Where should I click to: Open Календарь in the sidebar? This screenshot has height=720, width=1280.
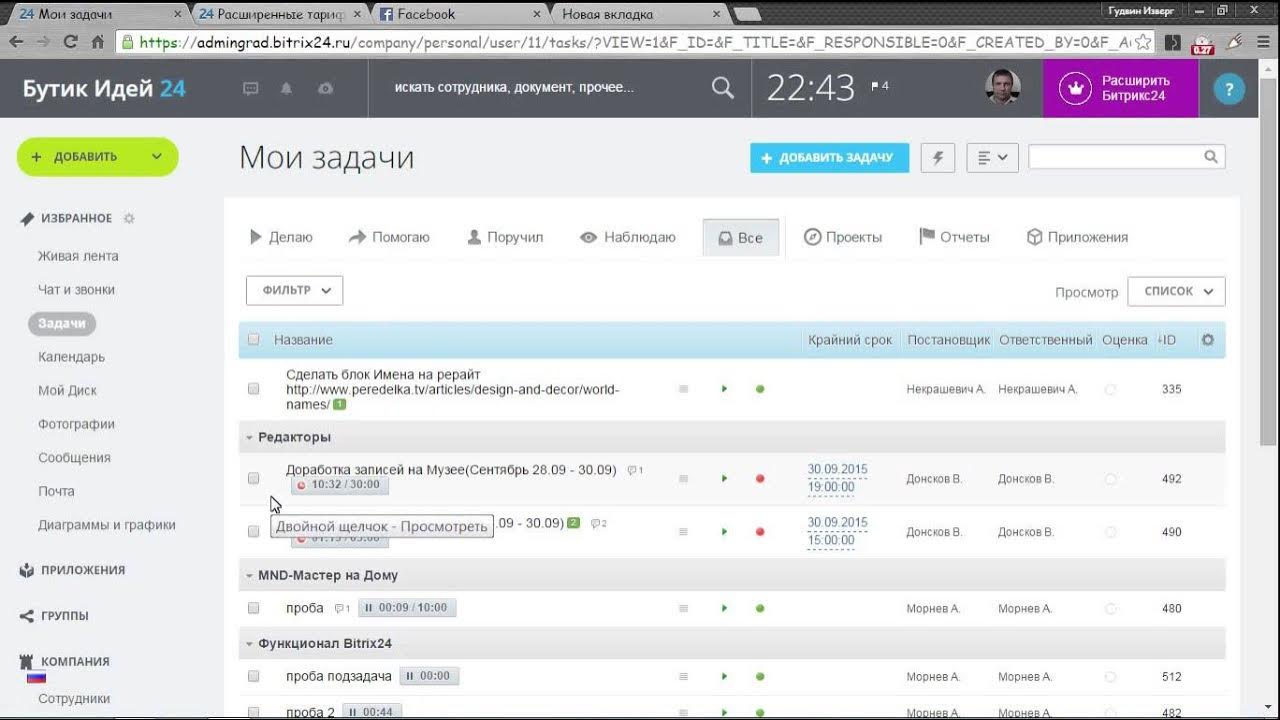(71, 357)
